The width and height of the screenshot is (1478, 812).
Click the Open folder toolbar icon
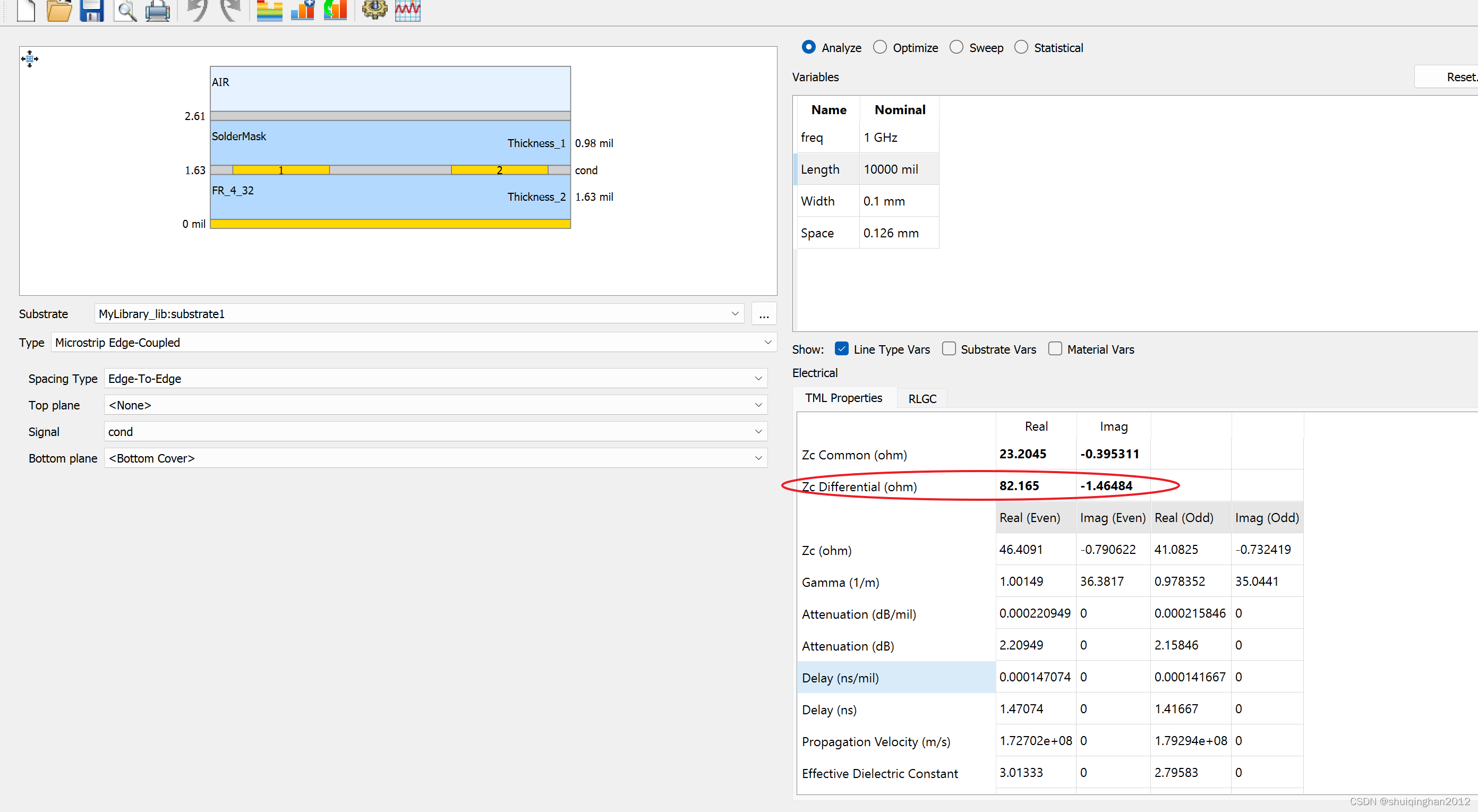tap(58, 10)
